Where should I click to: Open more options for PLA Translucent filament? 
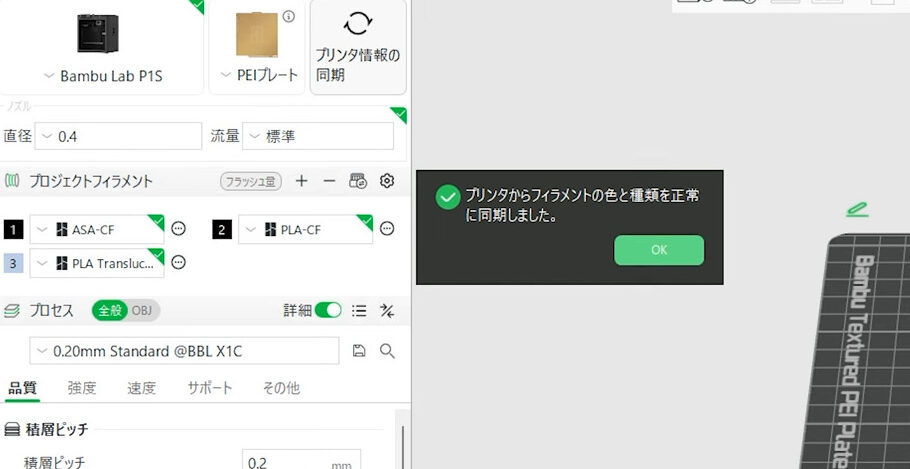[179, 262]
